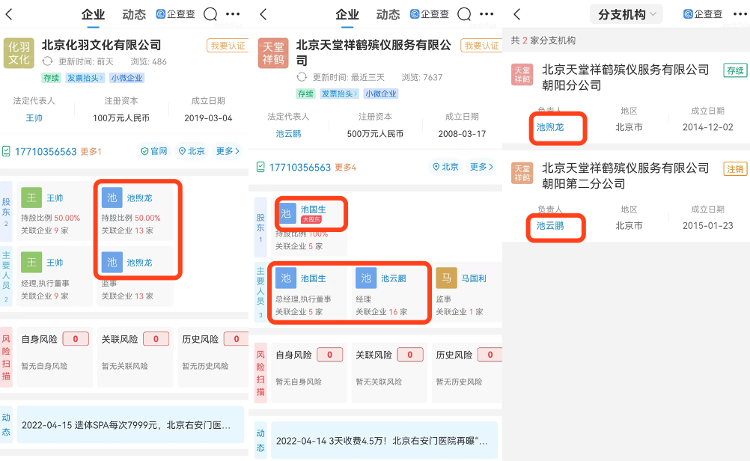The width and height of the screenshot is (750, 461).
Task: Expand 更多1 phone numbers
Action: pos(91,152)
